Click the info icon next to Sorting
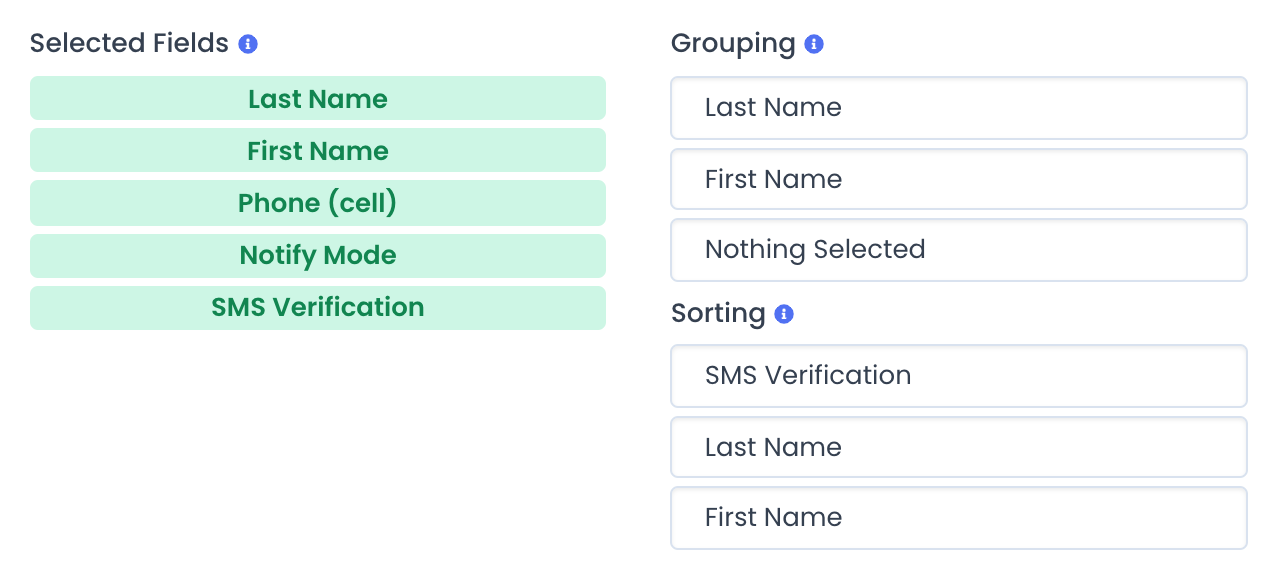This screenshot has width=1280, height=578. point(784,314)
